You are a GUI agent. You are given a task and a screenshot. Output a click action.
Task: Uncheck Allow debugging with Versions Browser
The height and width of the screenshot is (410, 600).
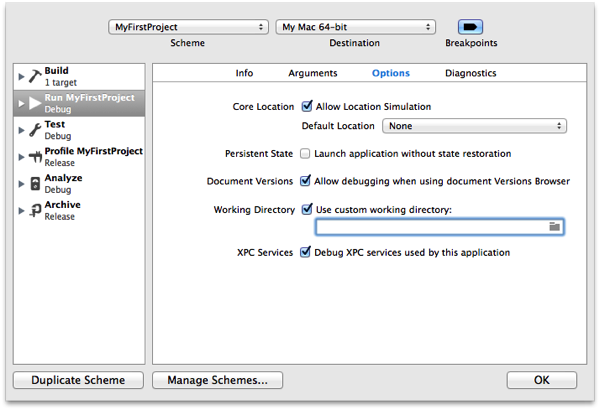305,181
